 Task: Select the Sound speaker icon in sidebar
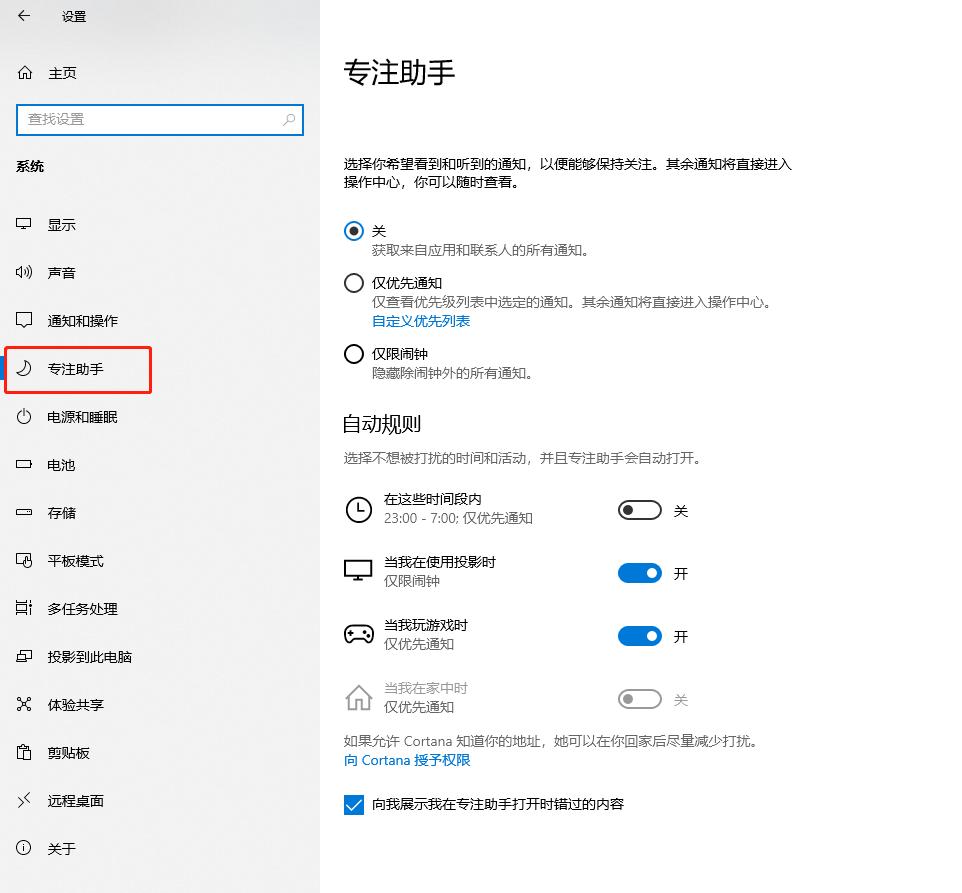(23, 272)
